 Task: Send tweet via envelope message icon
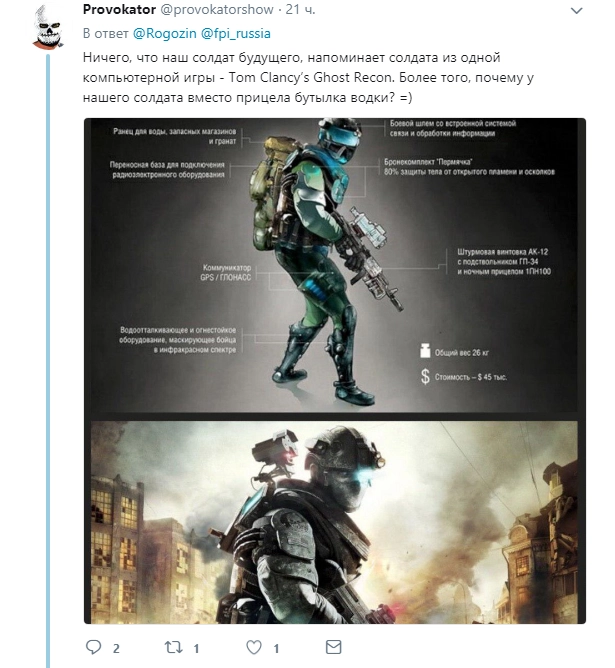click(x=333, y=647)
